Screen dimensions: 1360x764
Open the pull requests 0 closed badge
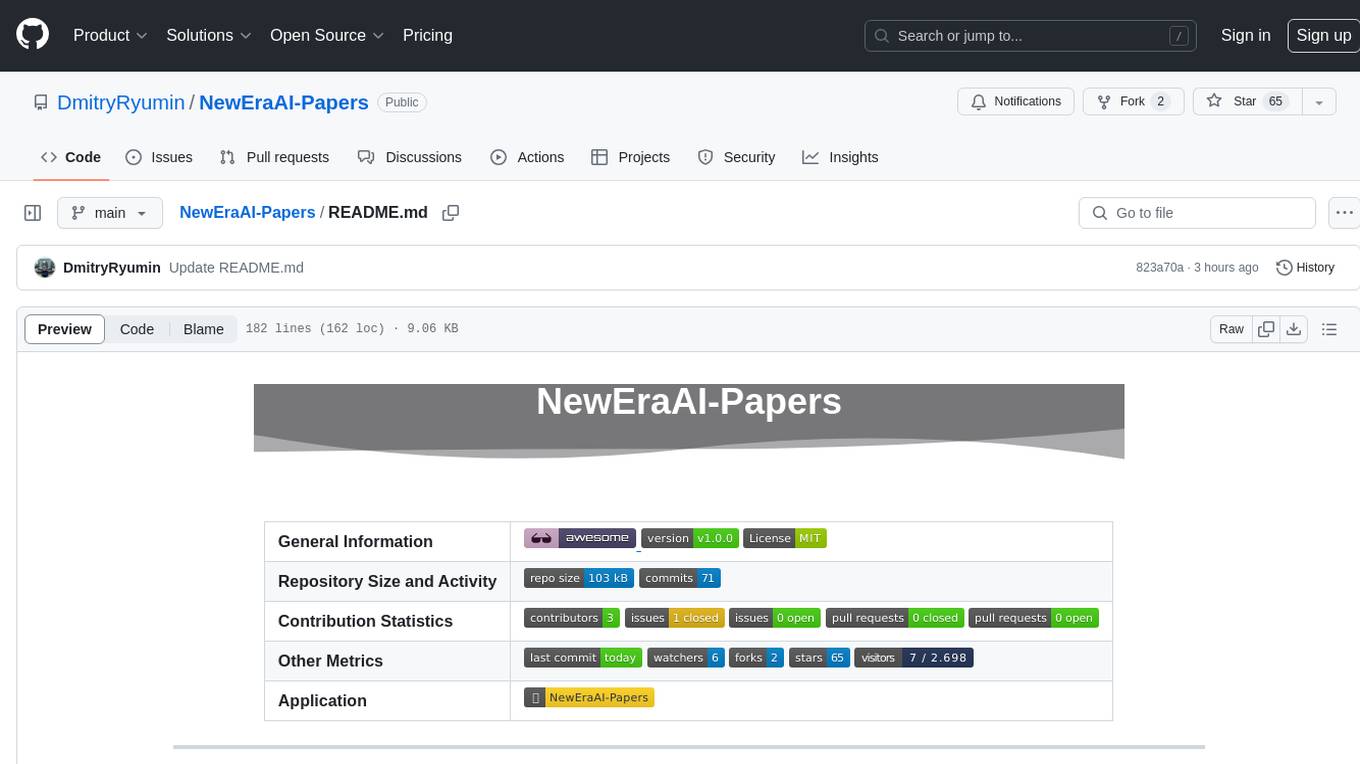tap(895, 618)
